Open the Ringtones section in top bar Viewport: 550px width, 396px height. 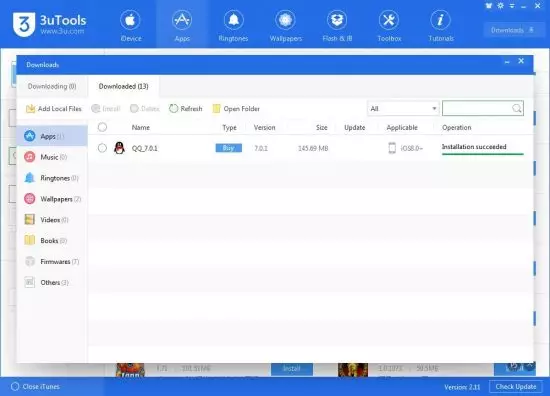click(233, 26)
